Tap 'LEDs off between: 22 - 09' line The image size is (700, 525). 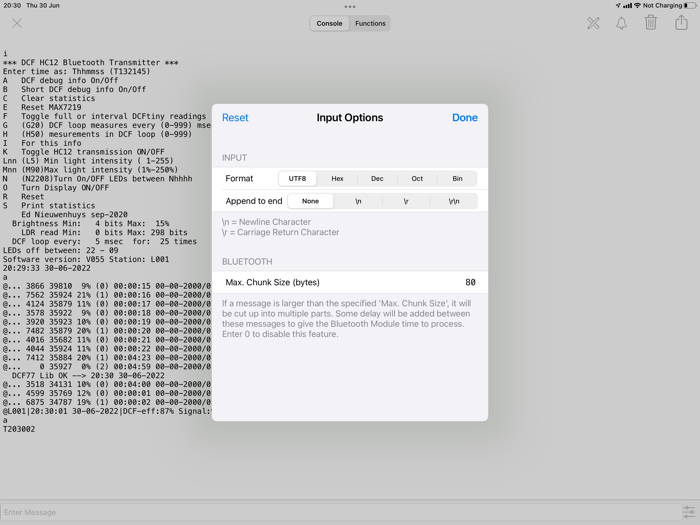pyautogui.click(x=61, y=250)
